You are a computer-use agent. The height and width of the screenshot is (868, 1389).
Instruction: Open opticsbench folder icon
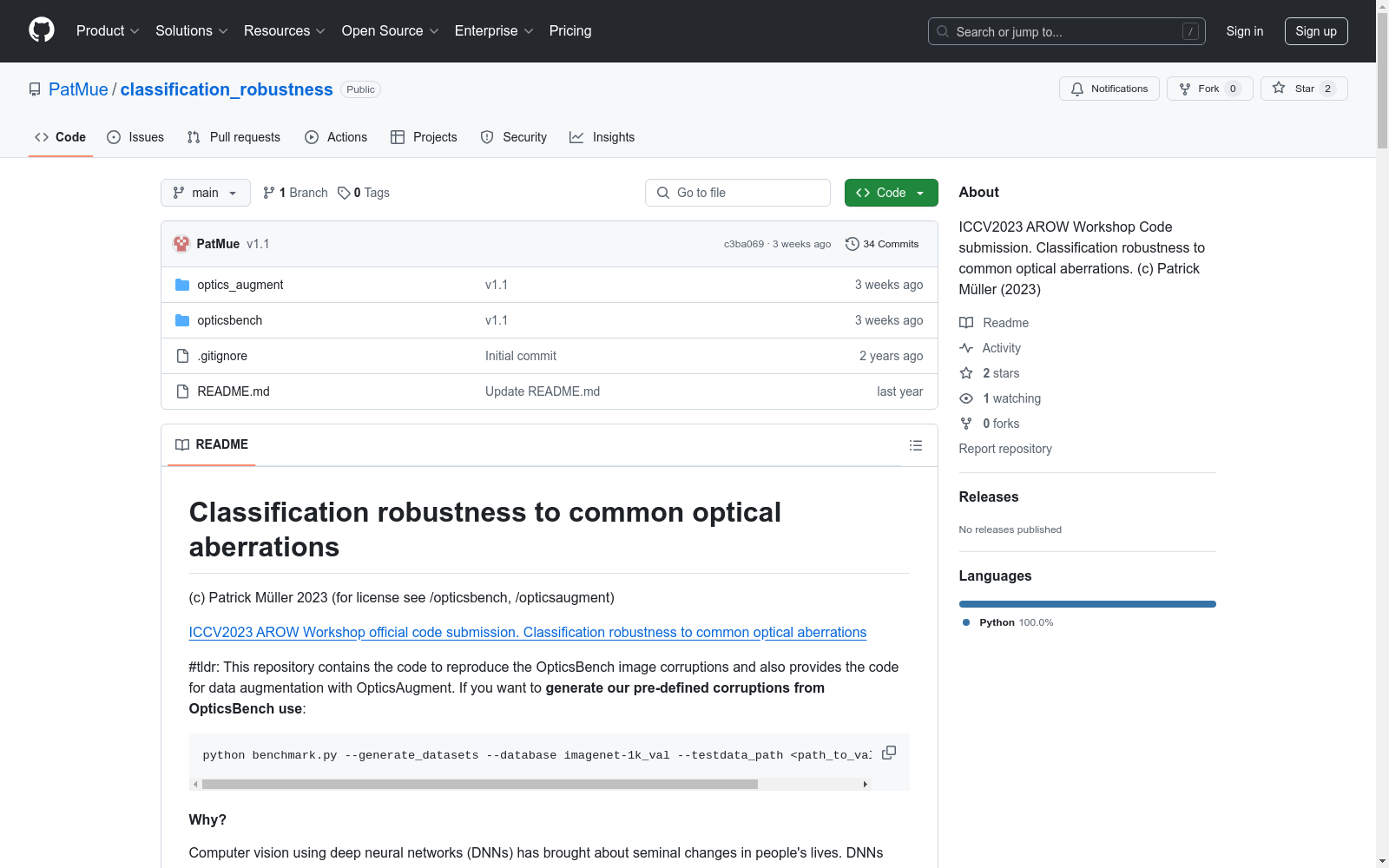click(x=182, y=320)
